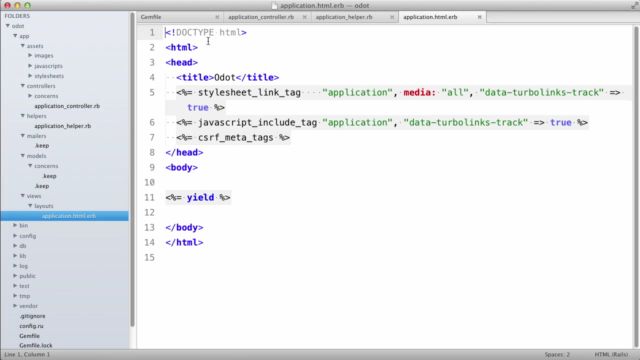This screenshot has height=360, width=640.
Task: Click the stylesheet_link_tag text on line 5
Action: pyautogui.click(x=249, y=93)
